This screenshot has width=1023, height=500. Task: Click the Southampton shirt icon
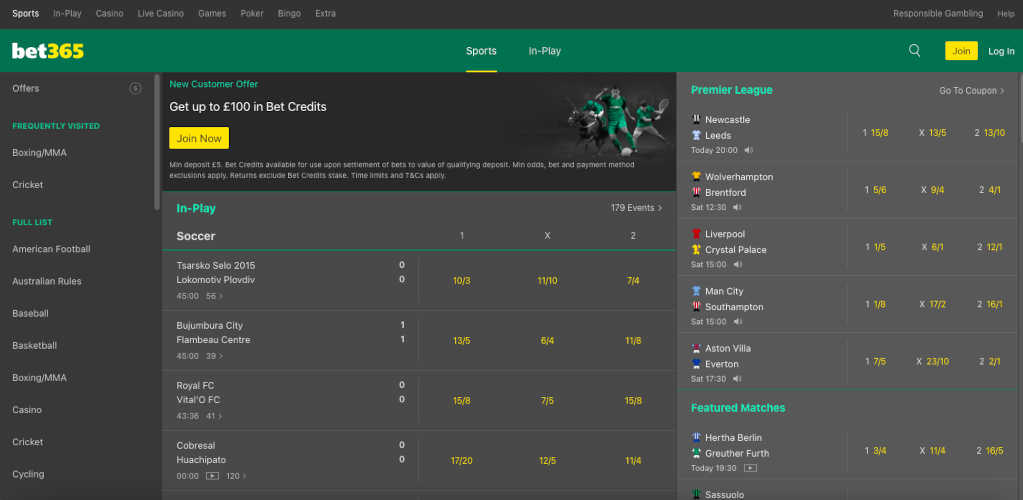pos(696,306)
